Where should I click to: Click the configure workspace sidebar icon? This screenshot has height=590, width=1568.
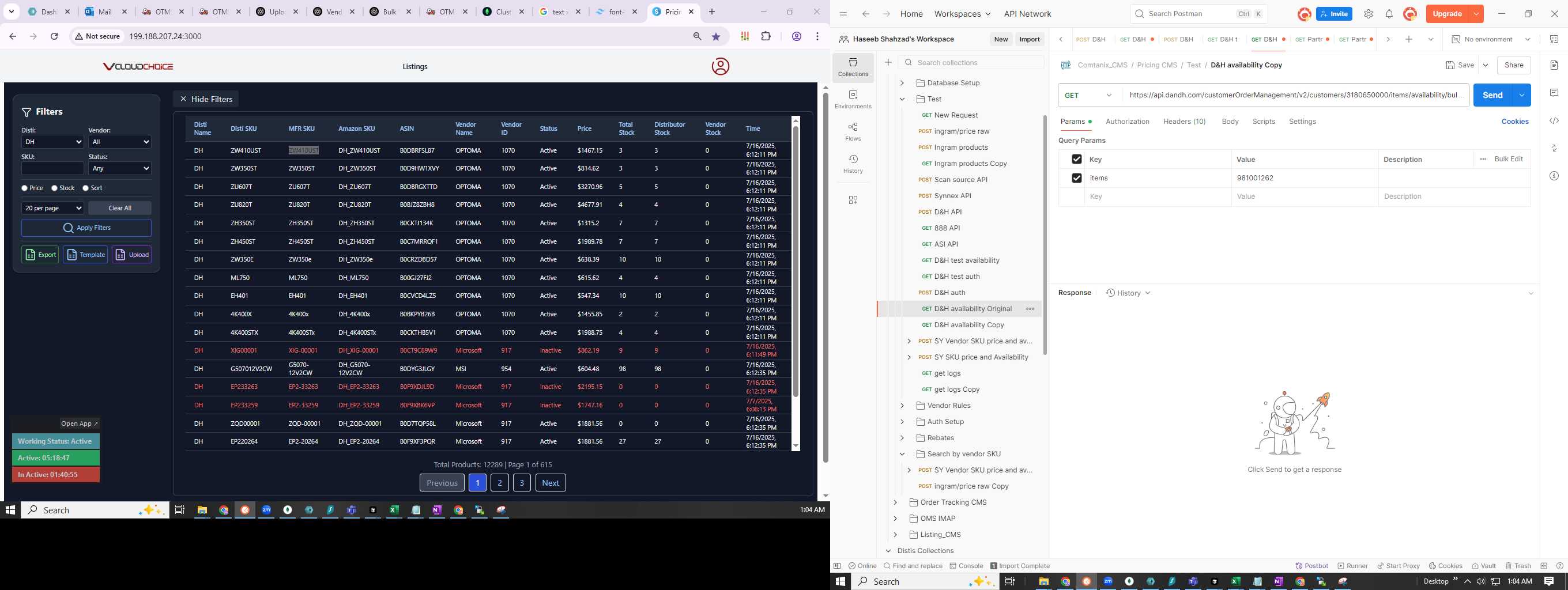[x=853, y=200]
